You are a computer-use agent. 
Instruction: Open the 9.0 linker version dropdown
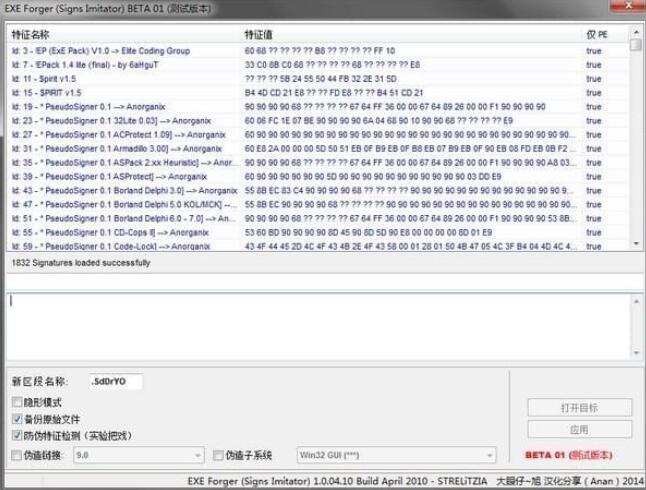click(x=139, y=455)
